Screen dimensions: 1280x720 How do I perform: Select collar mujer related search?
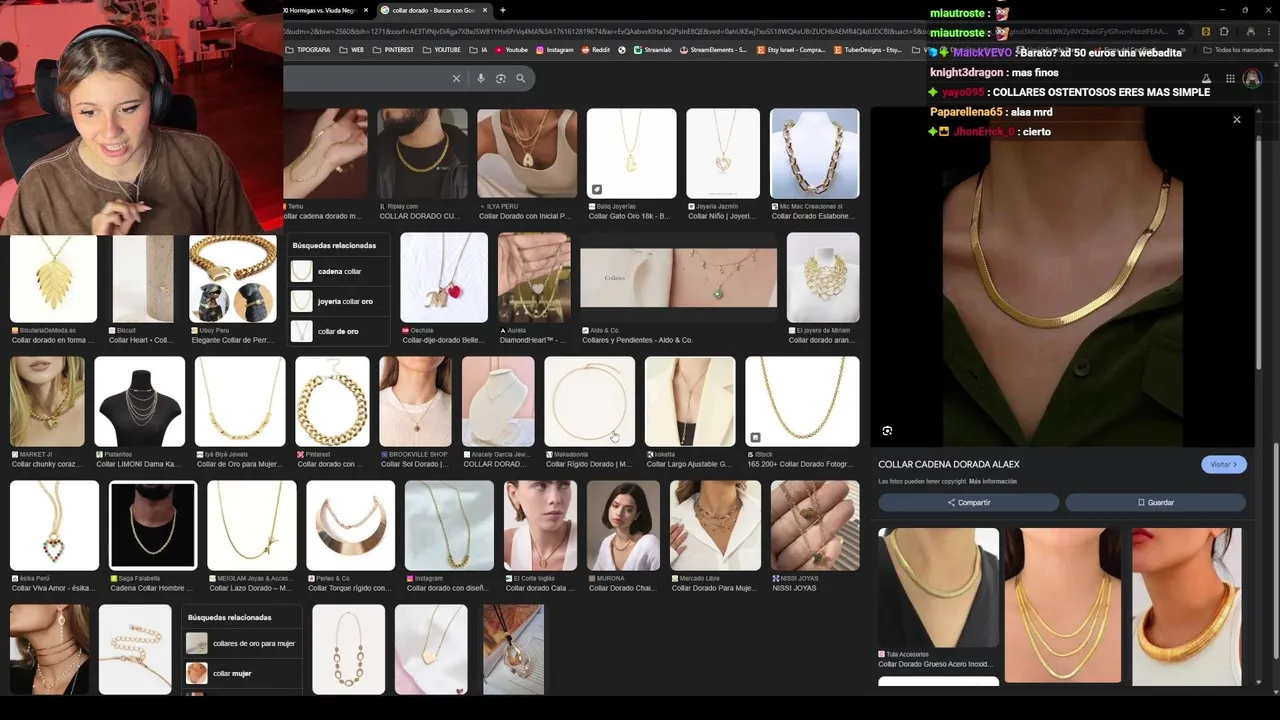(242, 673)
